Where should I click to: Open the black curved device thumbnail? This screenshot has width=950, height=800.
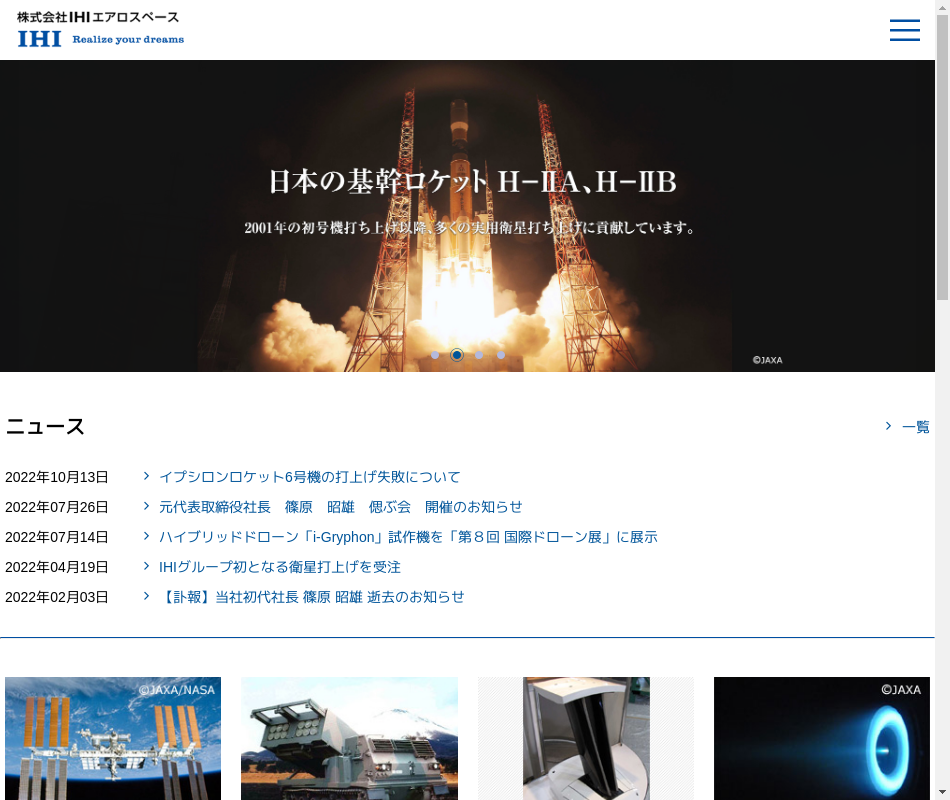pyautogui.click(x=585, y=738)
